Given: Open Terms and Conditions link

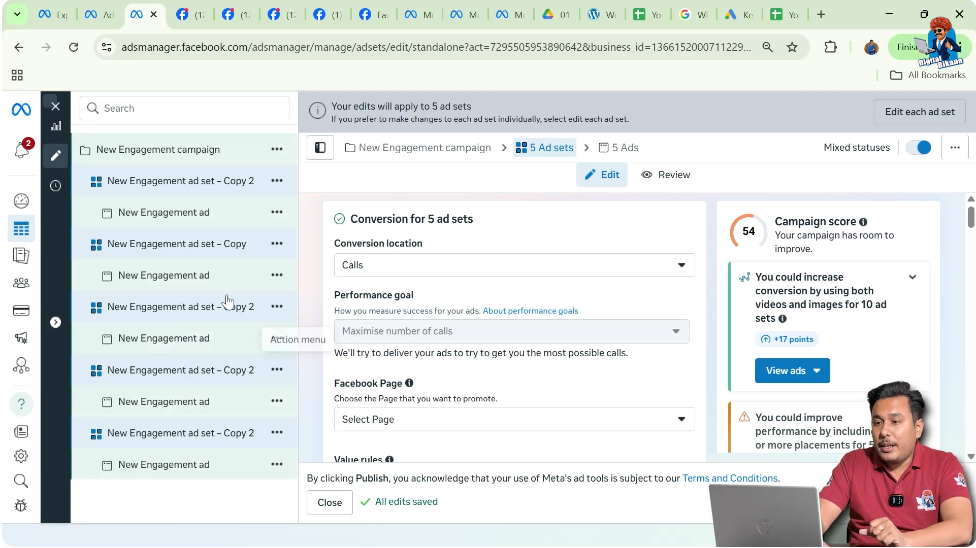Looking at the screenshot, I should pyautogui.click(x=730, y=478).
